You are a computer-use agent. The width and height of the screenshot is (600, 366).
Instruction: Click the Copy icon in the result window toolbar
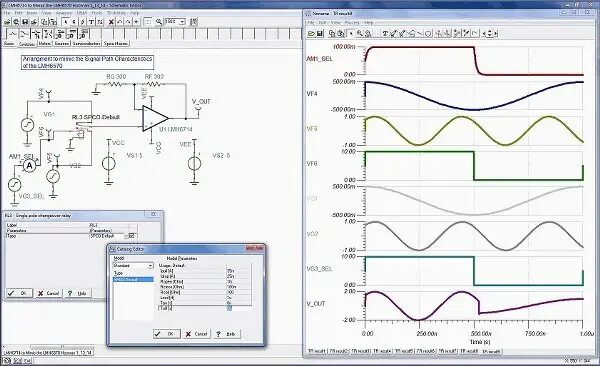[332, 34]
